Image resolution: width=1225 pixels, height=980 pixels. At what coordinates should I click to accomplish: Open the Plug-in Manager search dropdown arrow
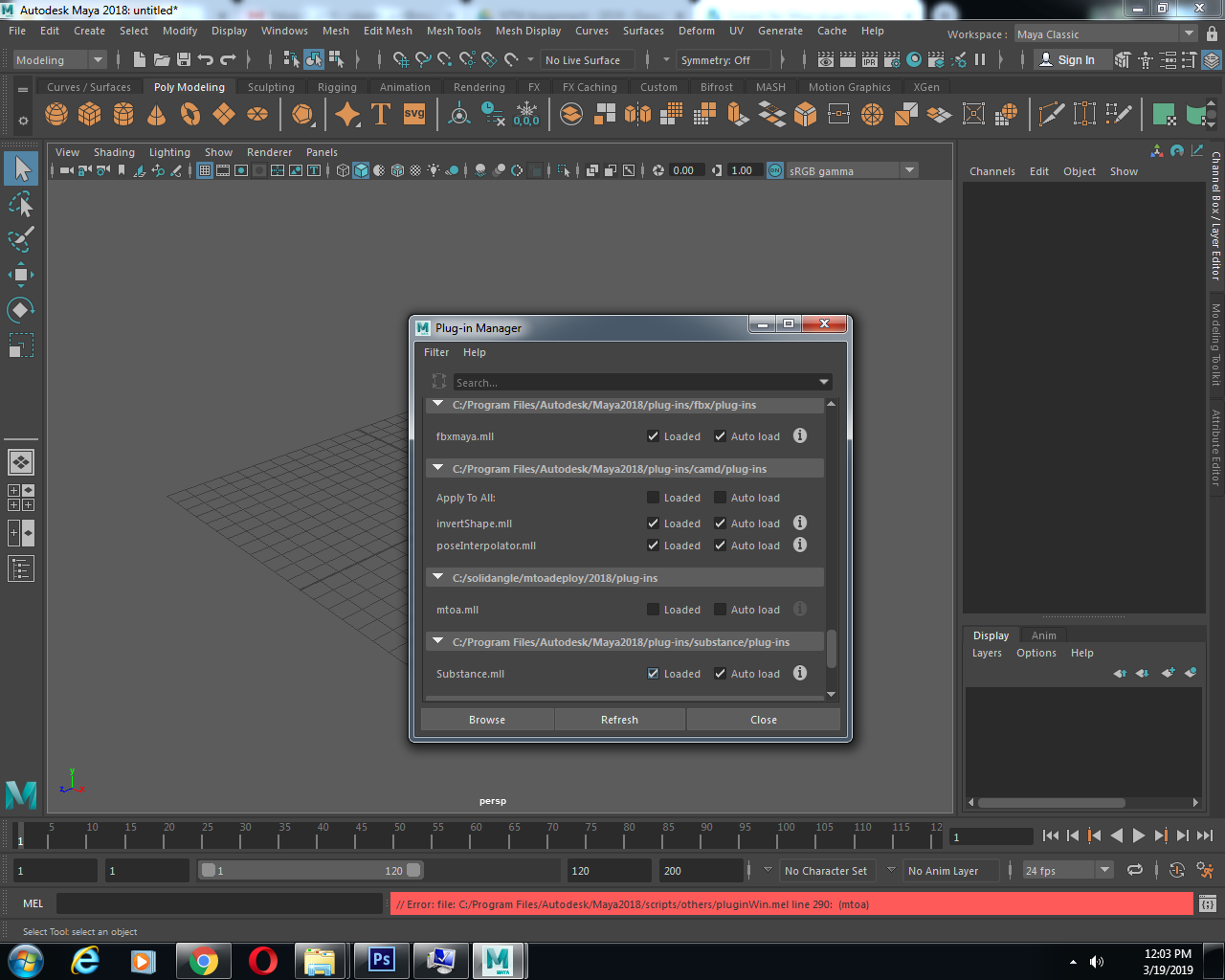click(x=824, y=382)
